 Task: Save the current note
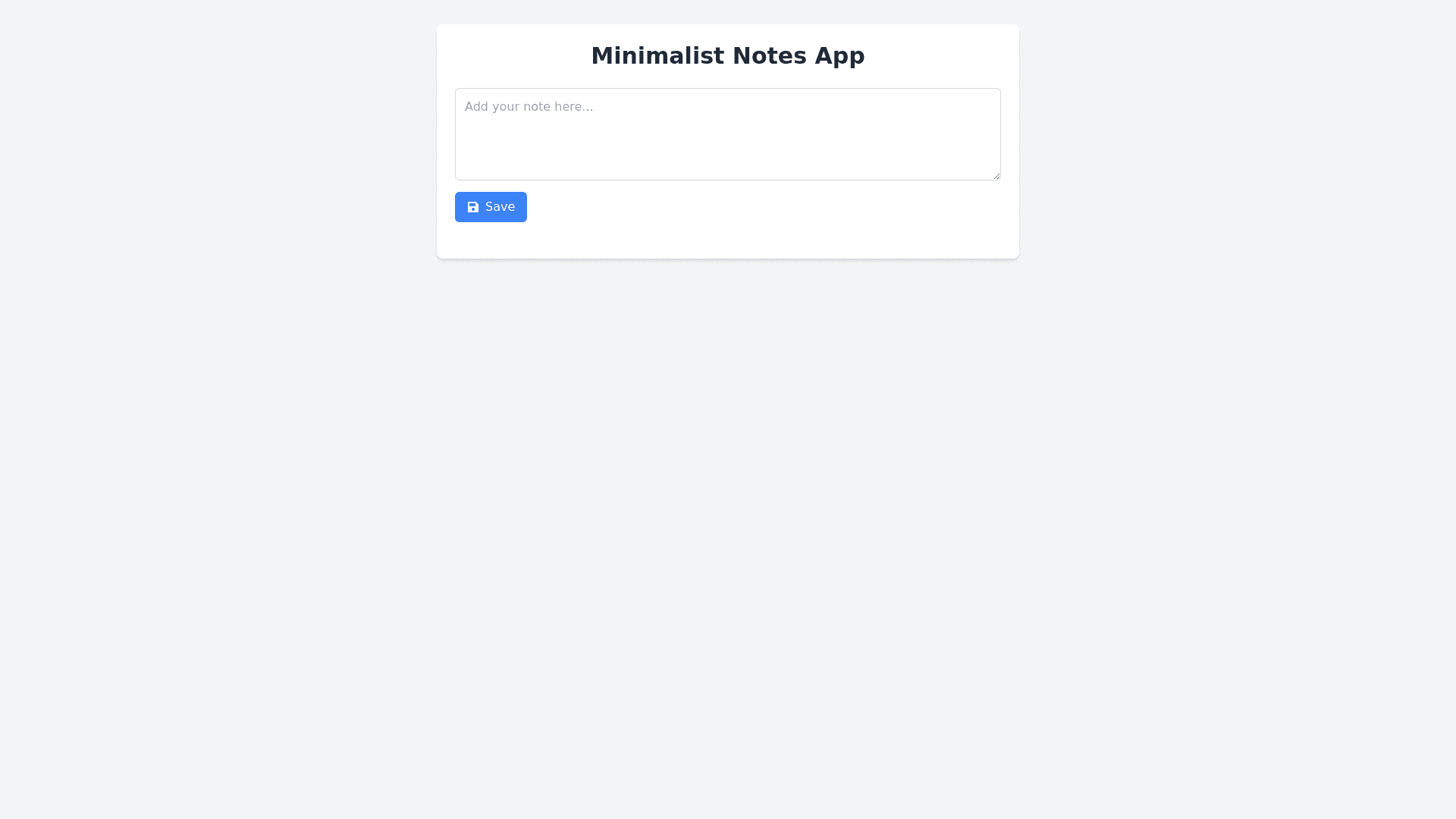491,207
